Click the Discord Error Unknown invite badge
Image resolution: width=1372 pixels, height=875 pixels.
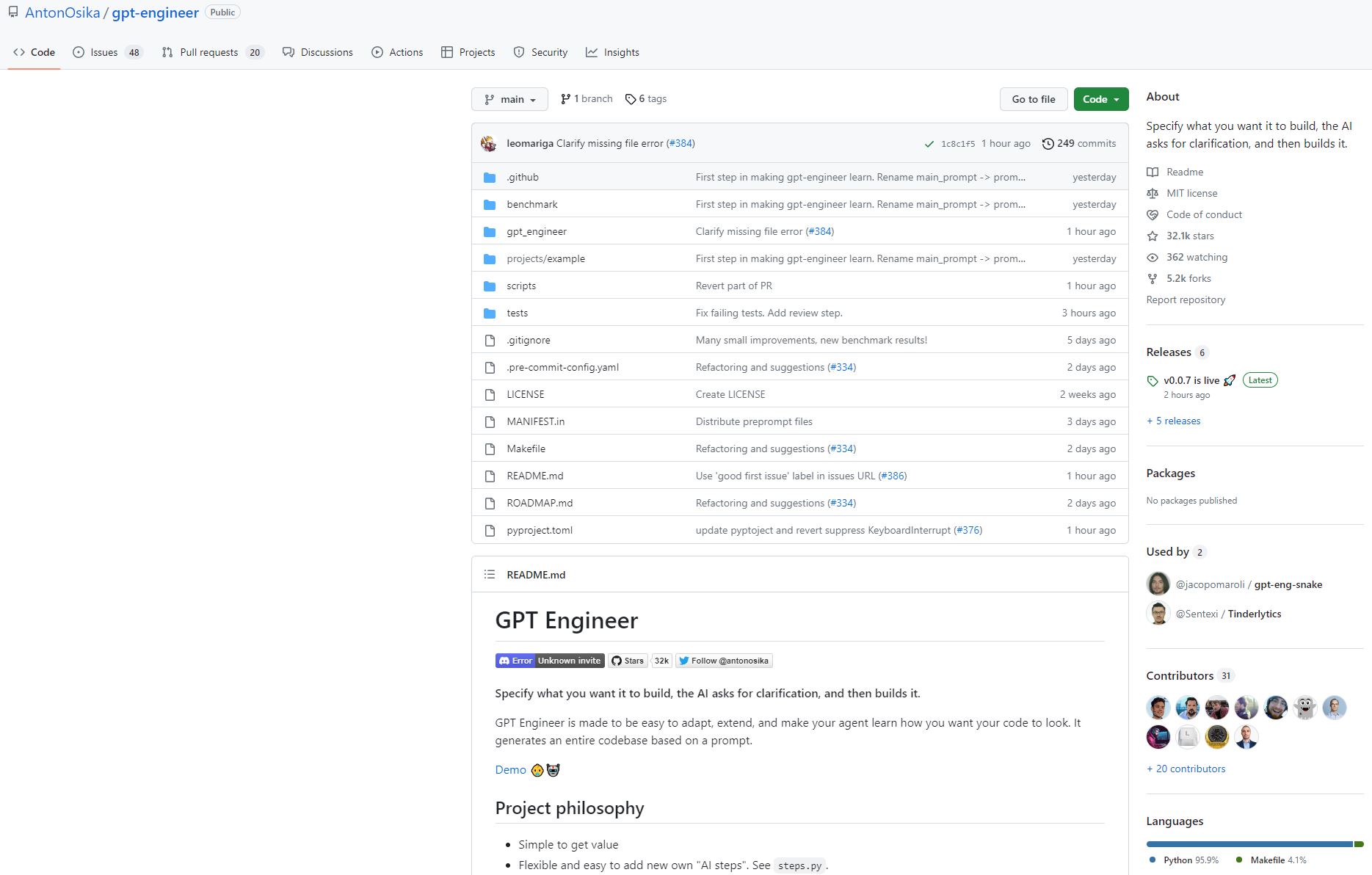pyautogui.click(x=550, y=661)
